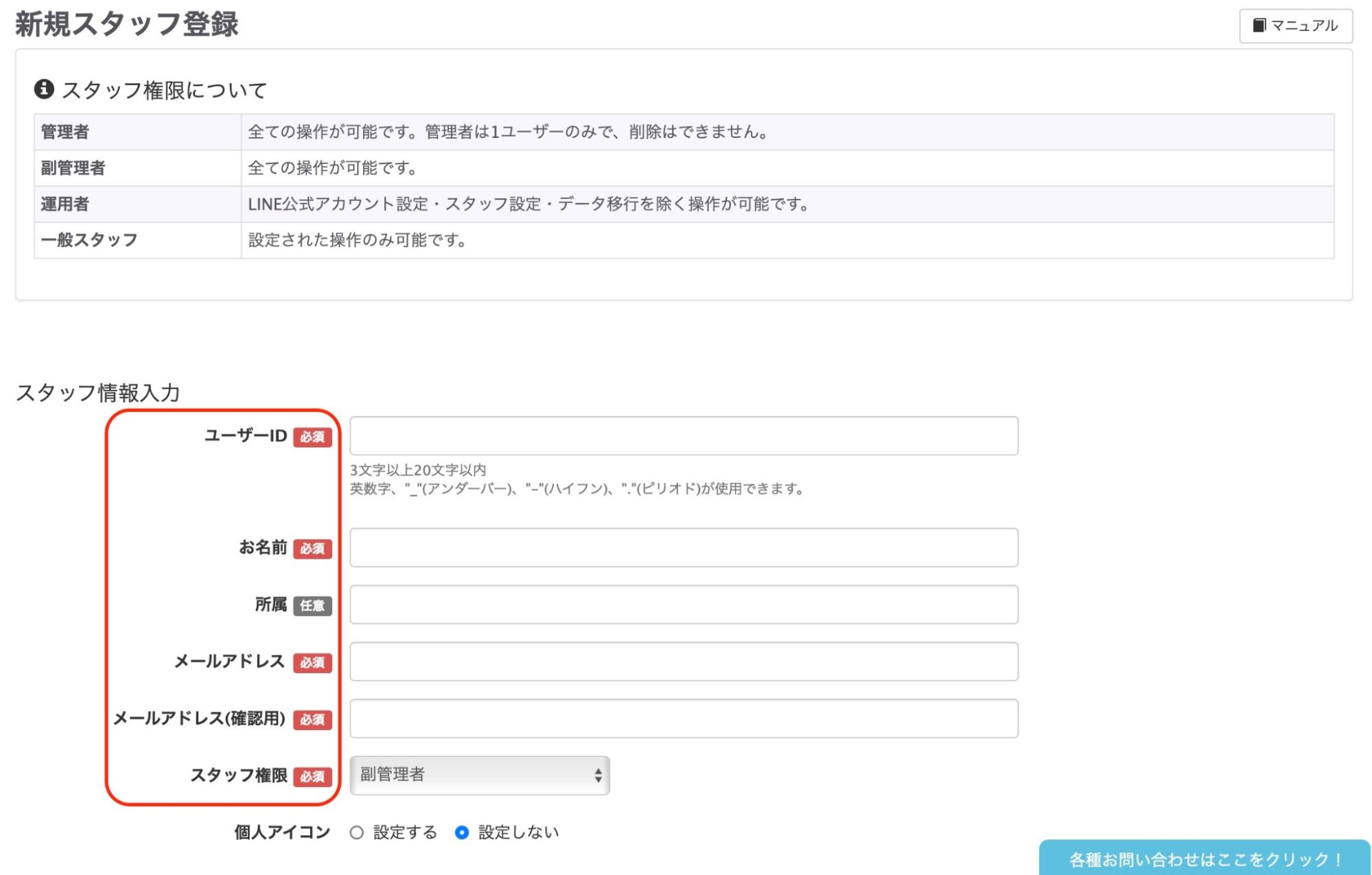Click the 必須 badge next to ユーザーID
Image resolution: width=1372 pixels, height=875 pixels.
click(313, 437)
